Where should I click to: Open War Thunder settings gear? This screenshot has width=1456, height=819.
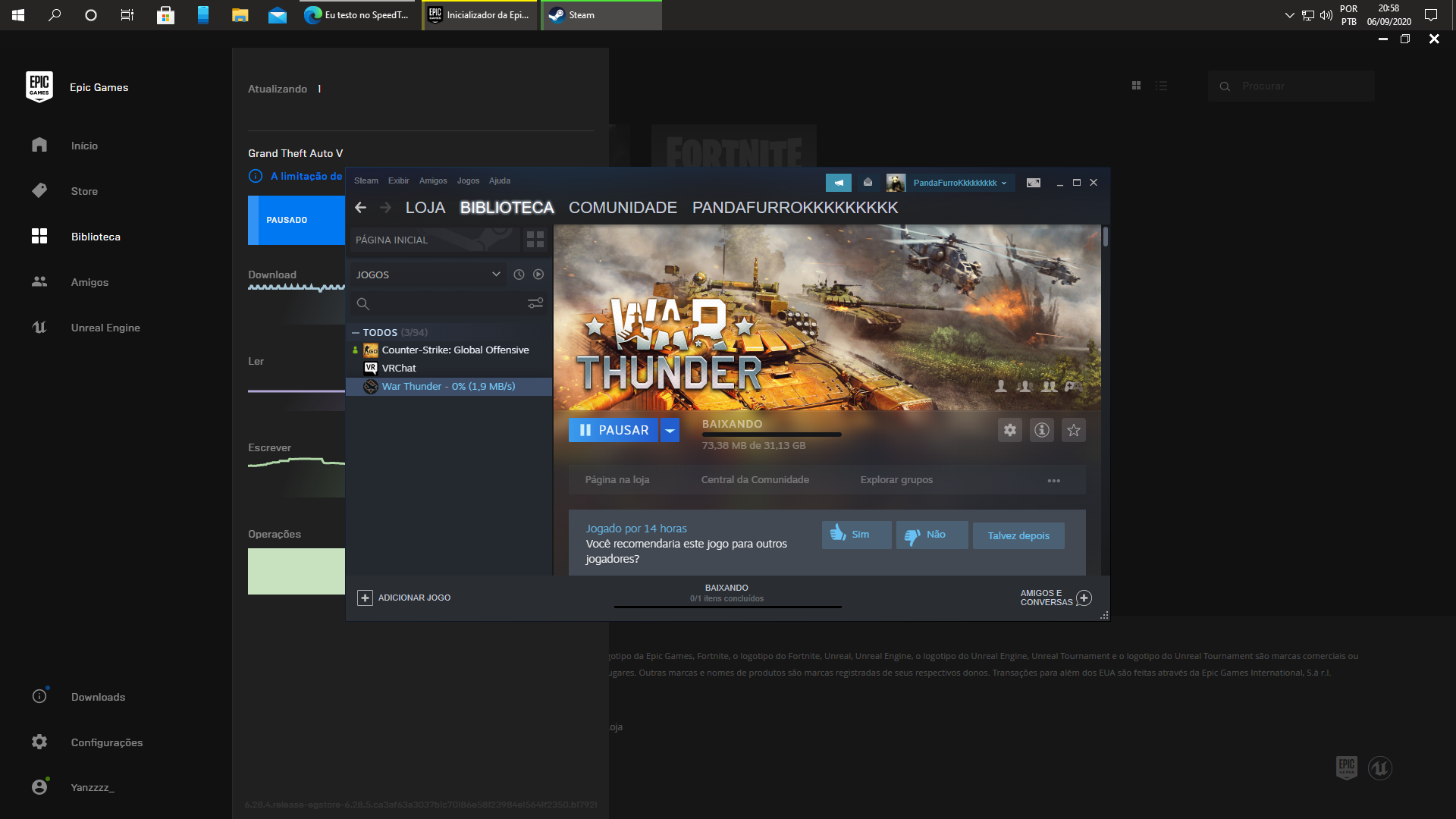tap(1010, 430)
